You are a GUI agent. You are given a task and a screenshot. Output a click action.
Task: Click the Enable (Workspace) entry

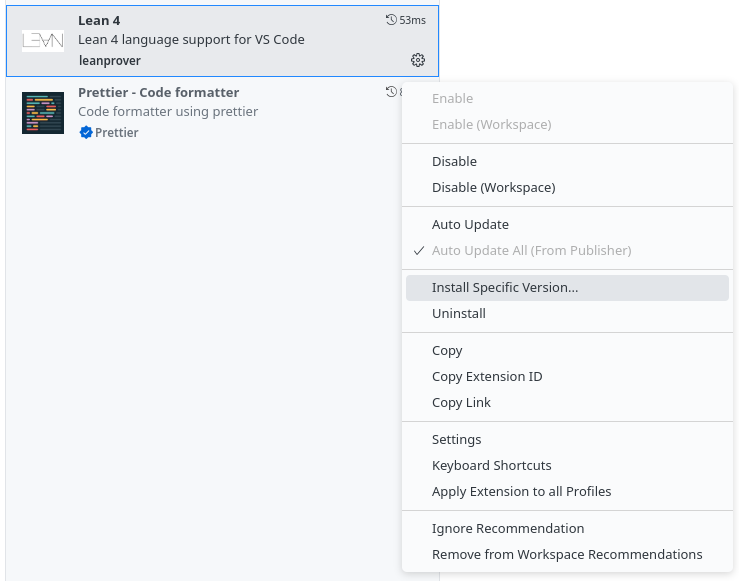point(567,124)
